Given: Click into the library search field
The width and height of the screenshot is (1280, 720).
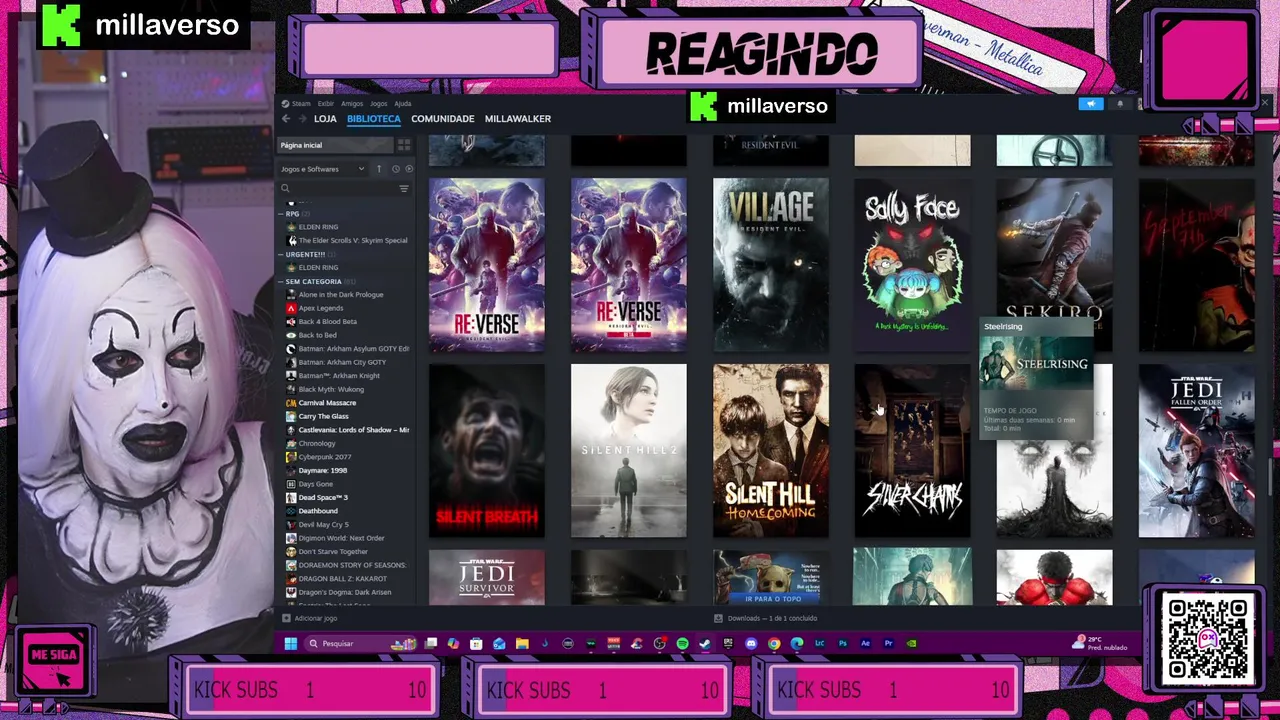Looking at the screenshot, I should point(345,188).
